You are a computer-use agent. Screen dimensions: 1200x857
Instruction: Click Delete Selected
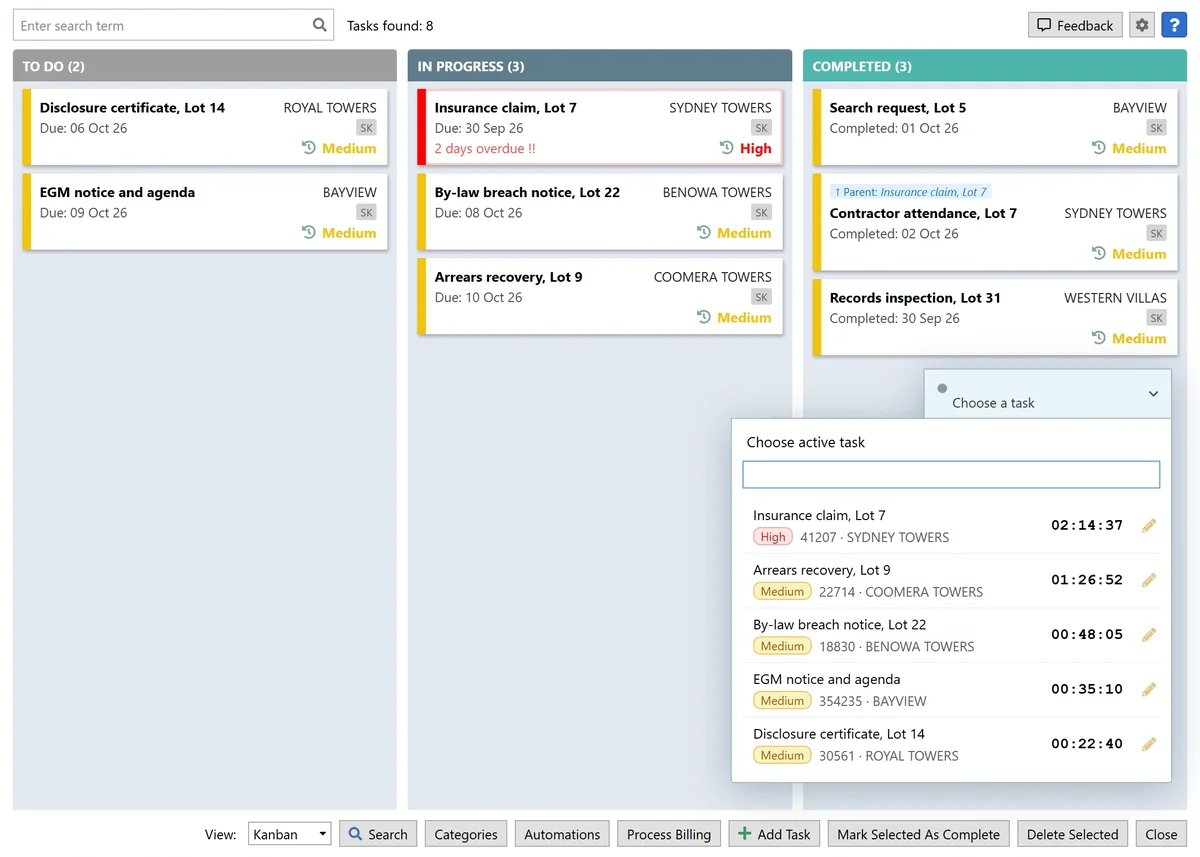1072,834
